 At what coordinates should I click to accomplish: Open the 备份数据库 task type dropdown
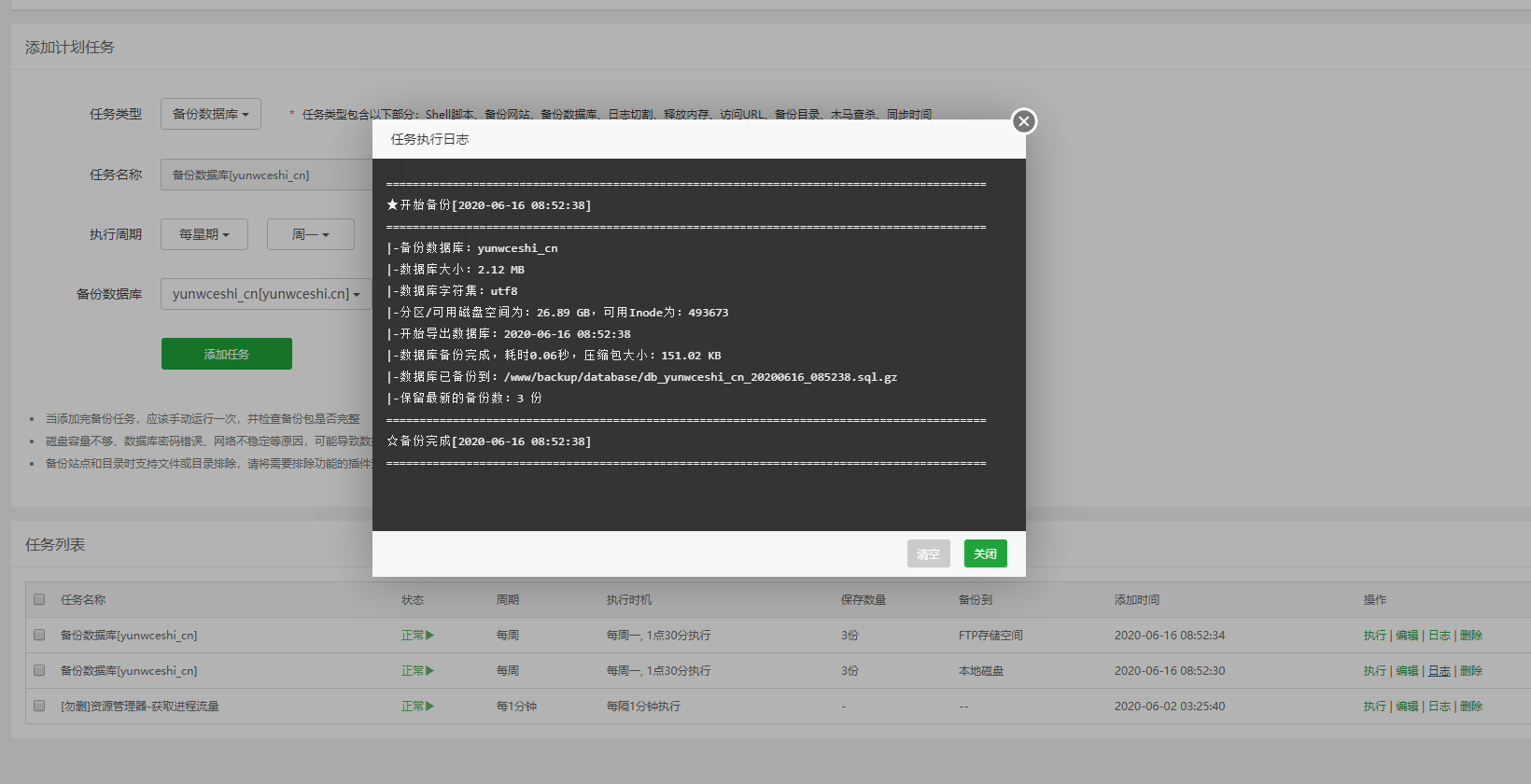(211, 114)
